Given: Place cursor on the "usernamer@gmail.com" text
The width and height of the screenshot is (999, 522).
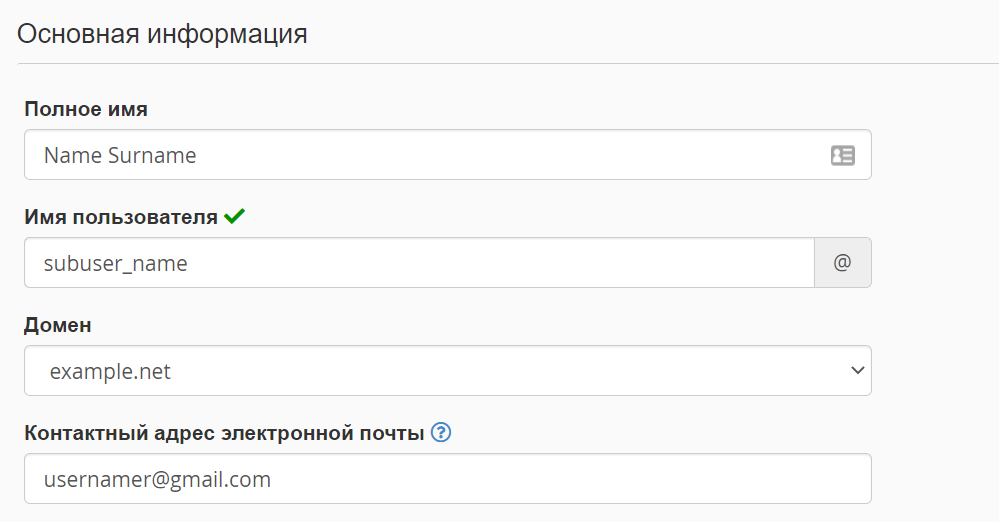Looking at the screenshot, I should tap(157, 479).
